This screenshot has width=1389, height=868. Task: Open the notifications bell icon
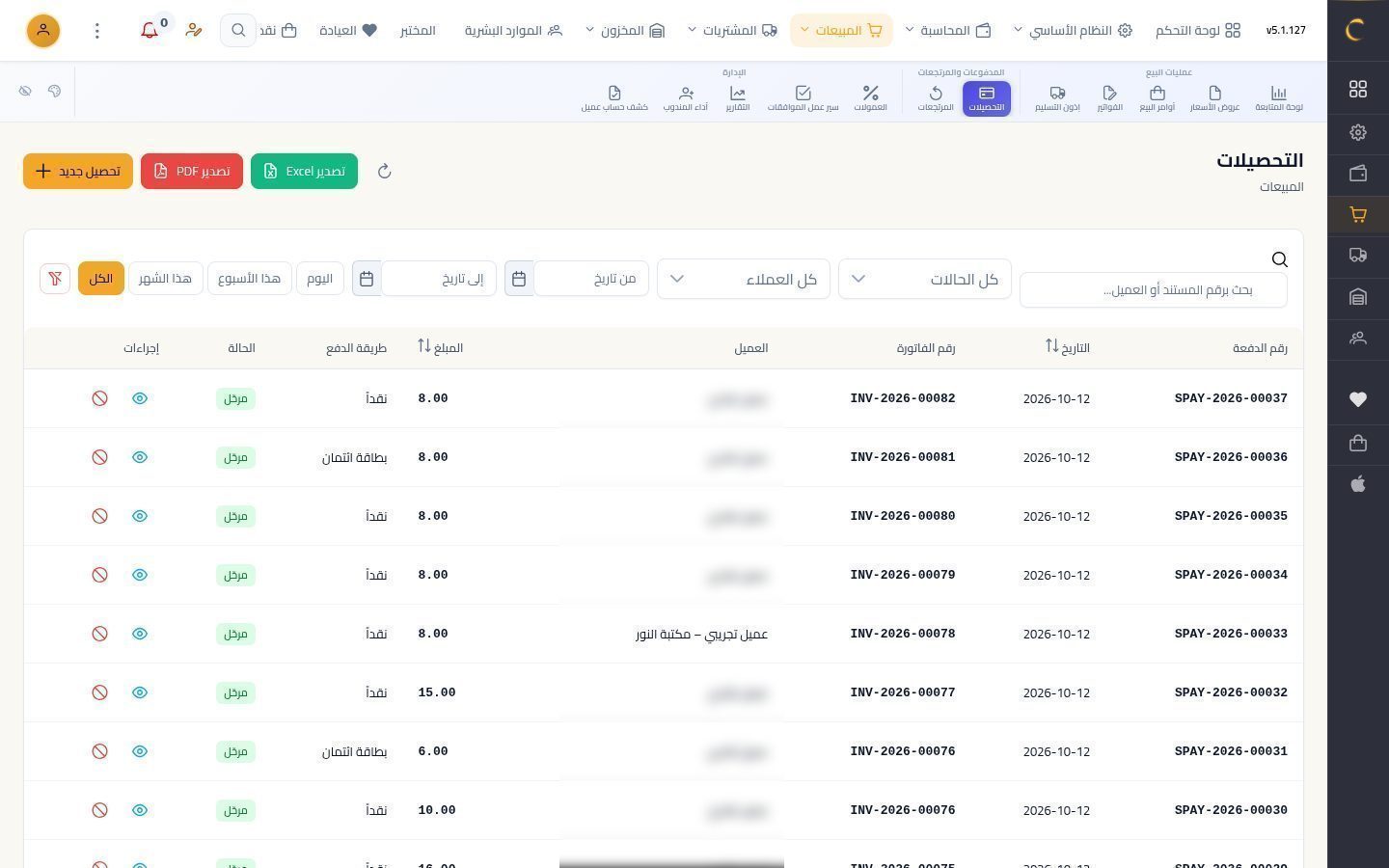coord(150,31)
